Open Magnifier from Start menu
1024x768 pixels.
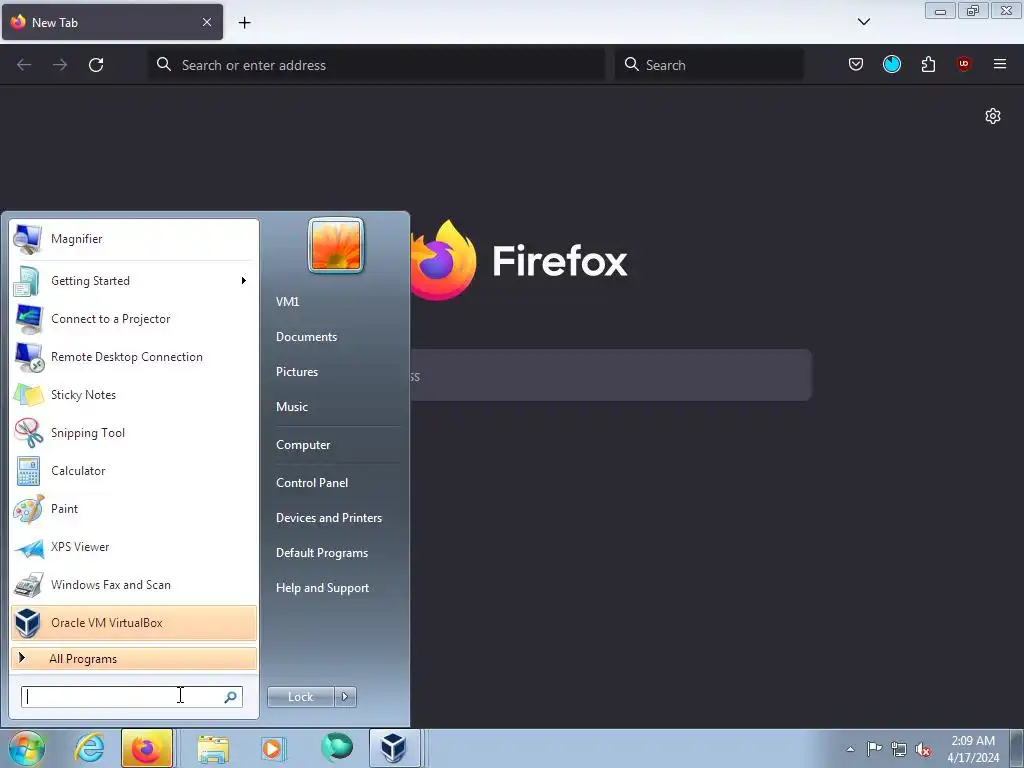click(134, 239)
